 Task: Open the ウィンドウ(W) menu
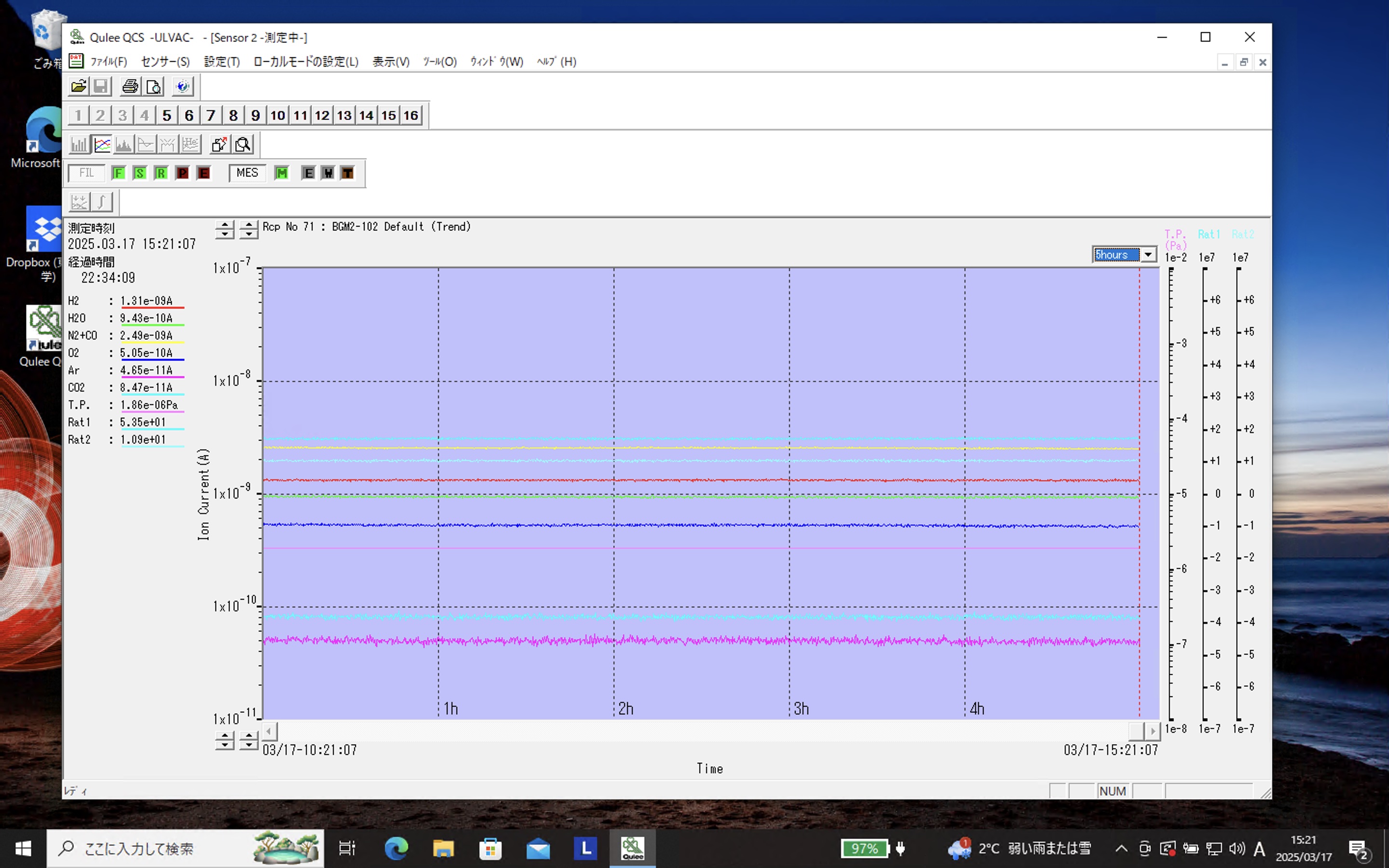coord(496,61)
